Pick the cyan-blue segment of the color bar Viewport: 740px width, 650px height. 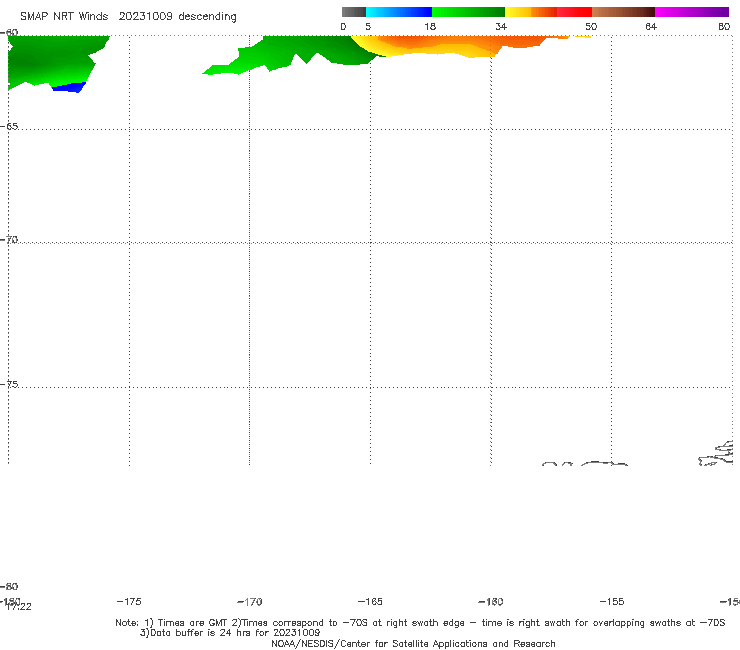click(x=399, y=12)
